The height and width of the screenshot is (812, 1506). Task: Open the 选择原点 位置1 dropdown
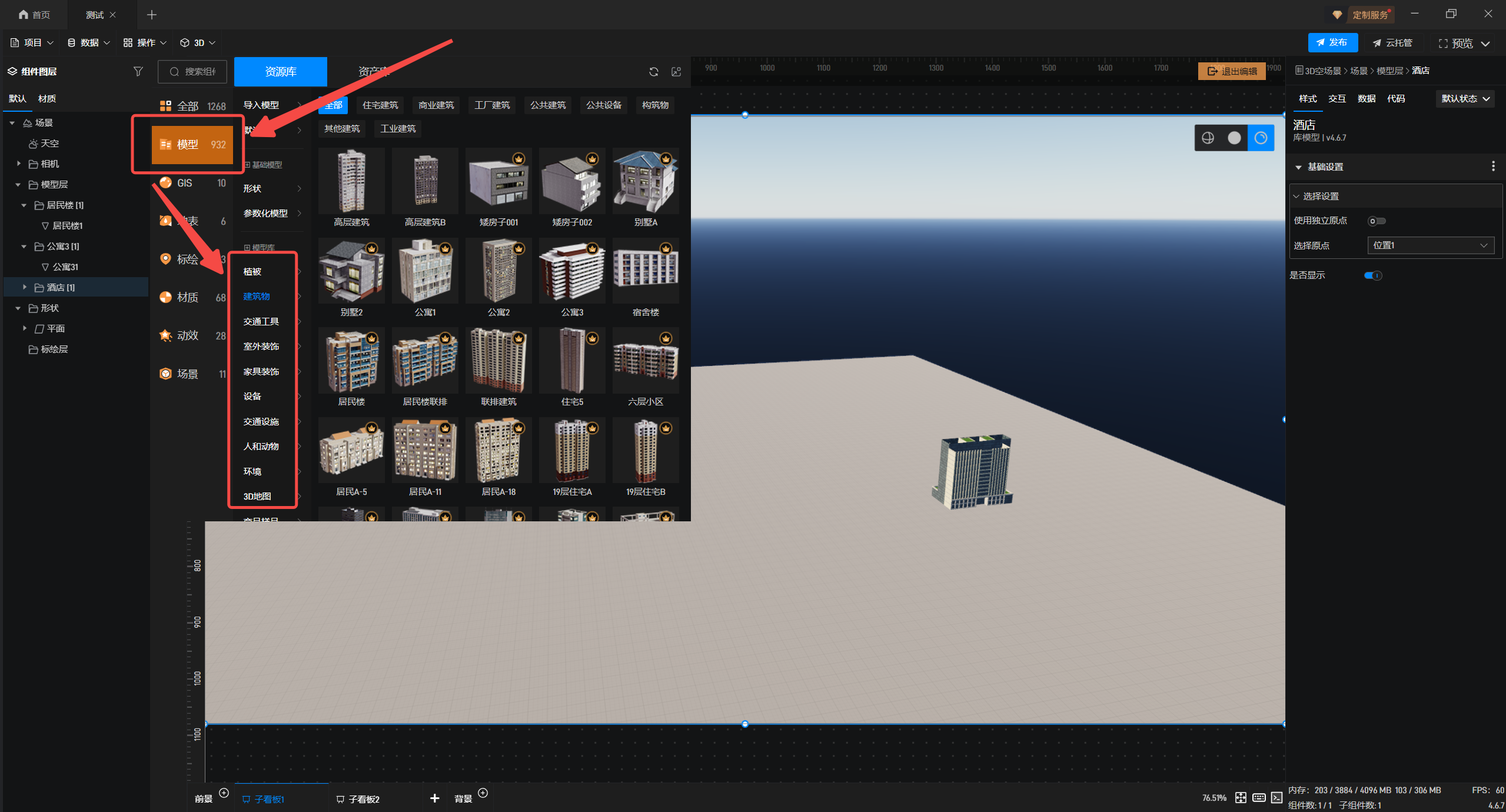click(1430, 245)
